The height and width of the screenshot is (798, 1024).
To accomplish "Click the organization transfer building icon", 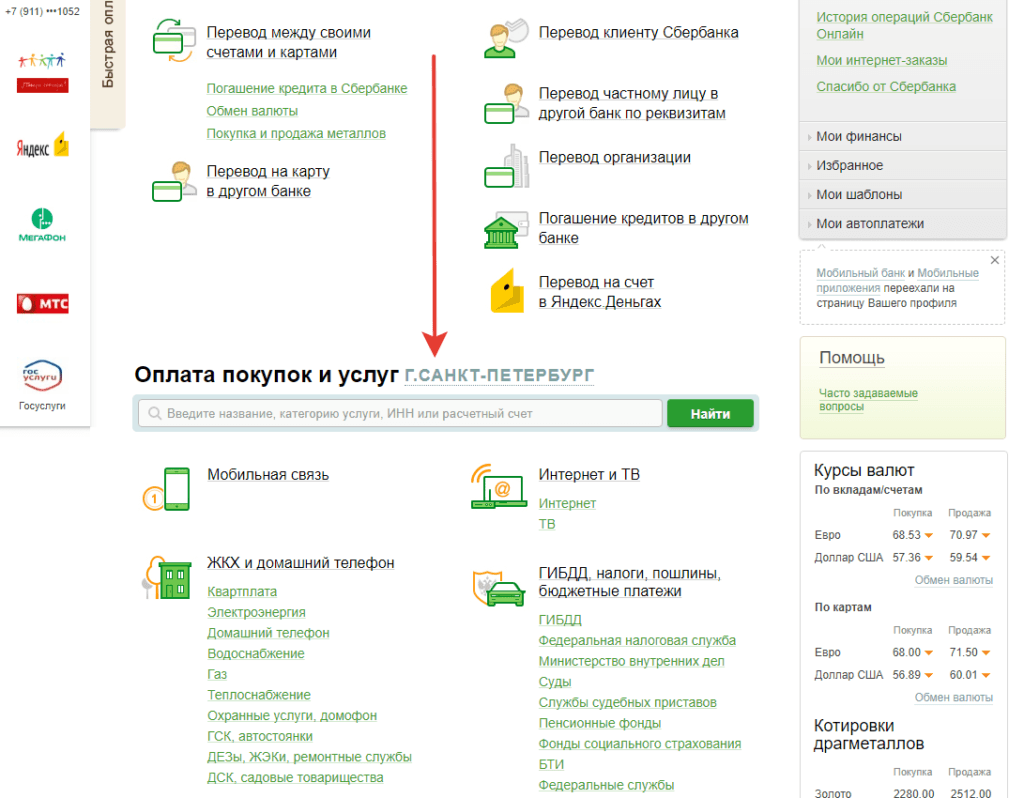I will pos(507,166).
